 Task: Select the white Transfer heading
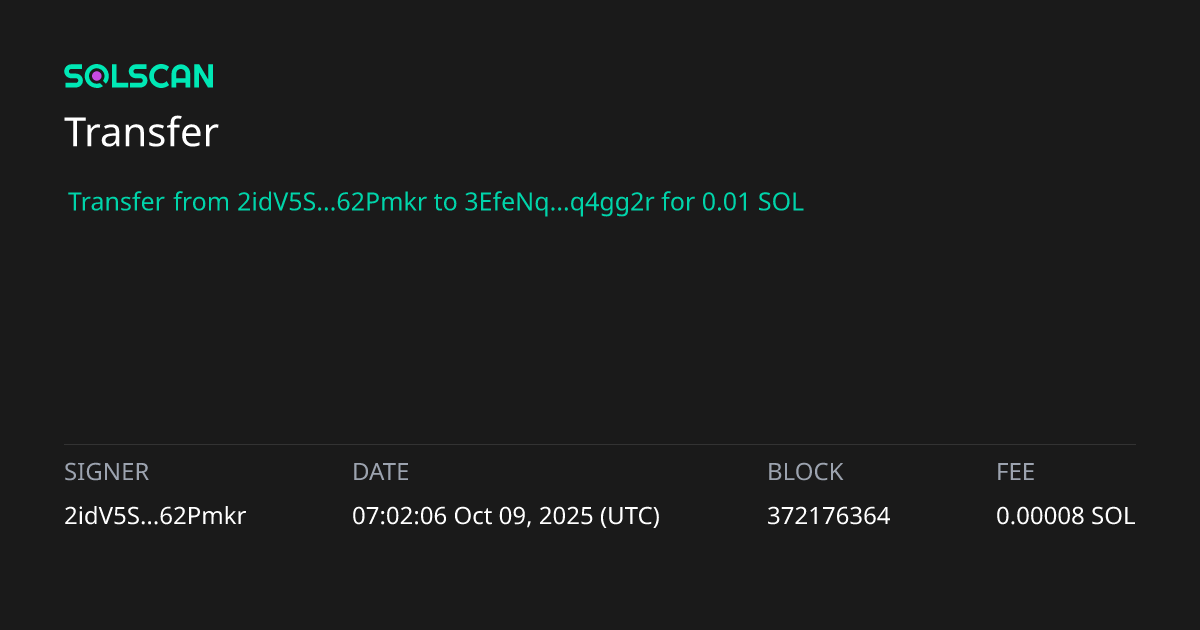[141, 132]
